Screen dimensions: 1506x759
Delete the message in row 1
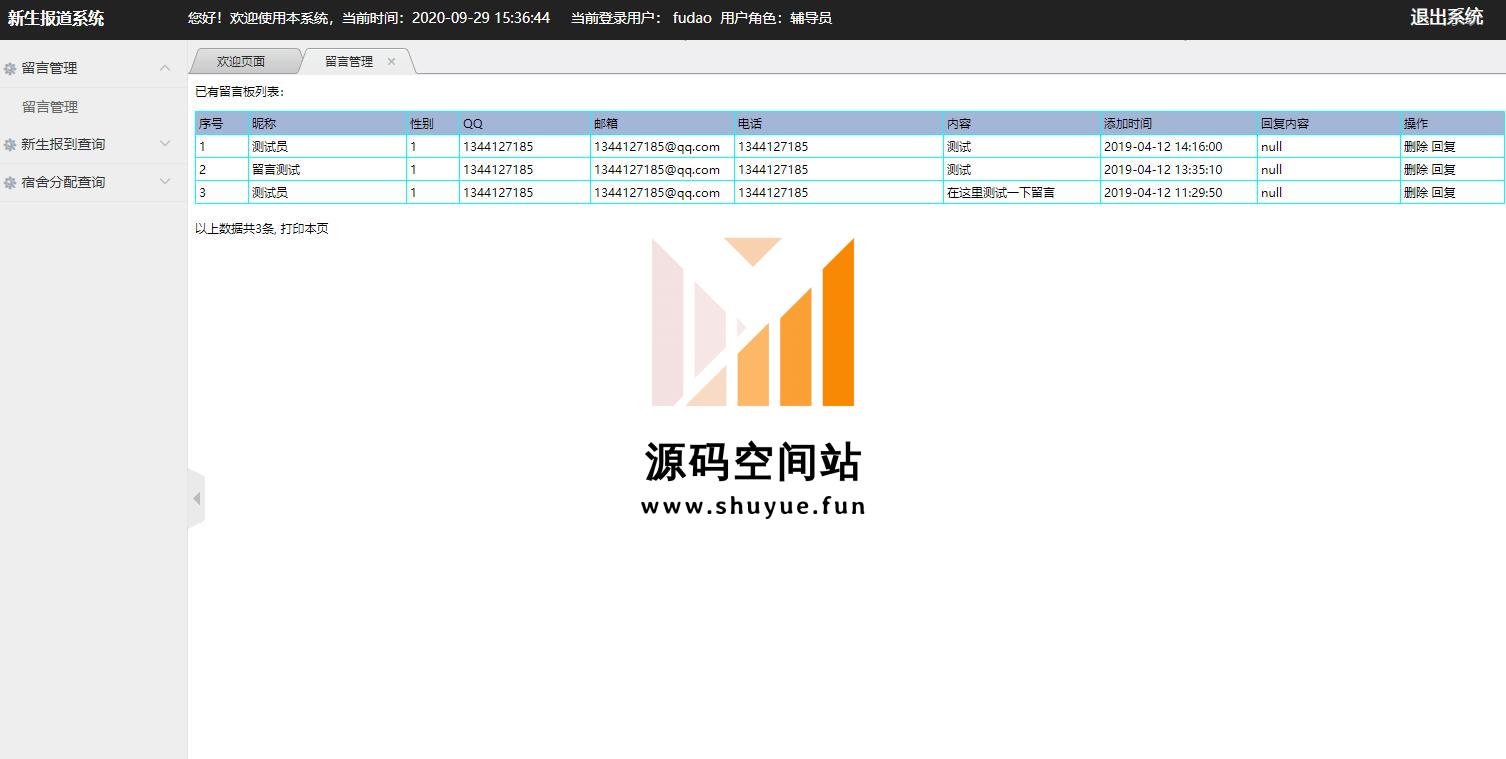[1416, 146]
